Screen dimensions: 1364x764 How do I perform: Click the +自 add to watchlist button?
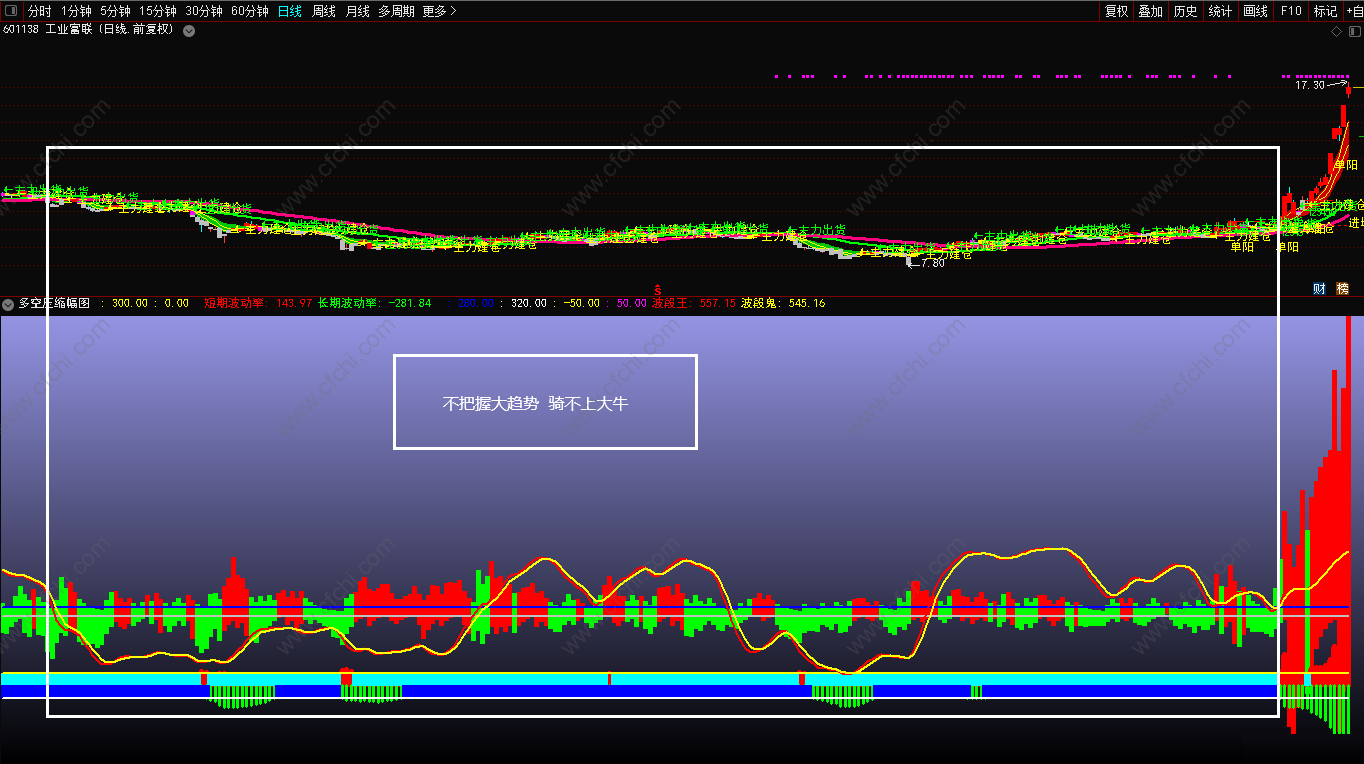tap(1354, 11)
